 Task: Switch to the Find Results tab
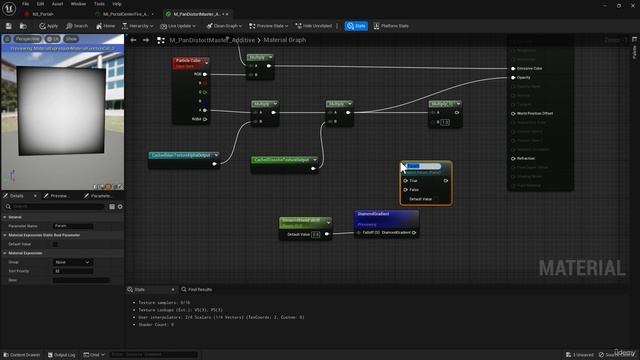[x=197, y=289]
